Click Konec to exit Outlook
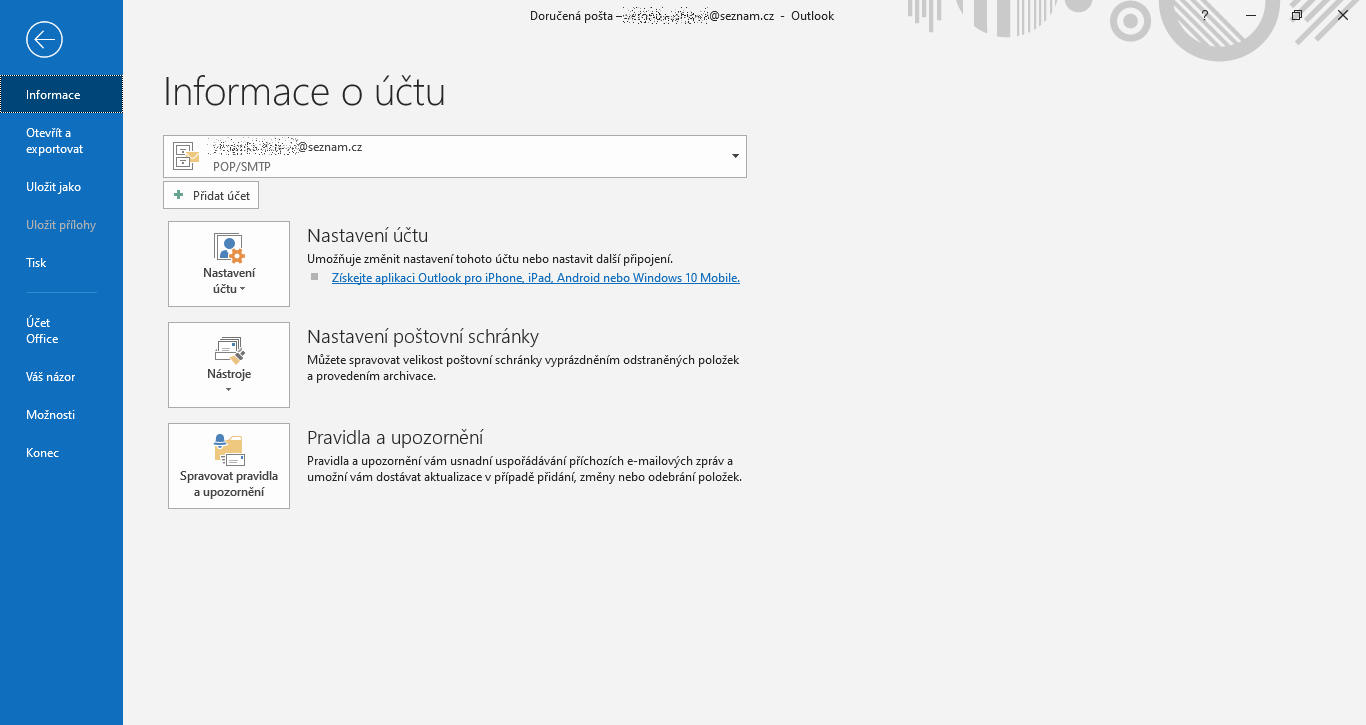Screen dimensions: 1366x725 [61, 453]
